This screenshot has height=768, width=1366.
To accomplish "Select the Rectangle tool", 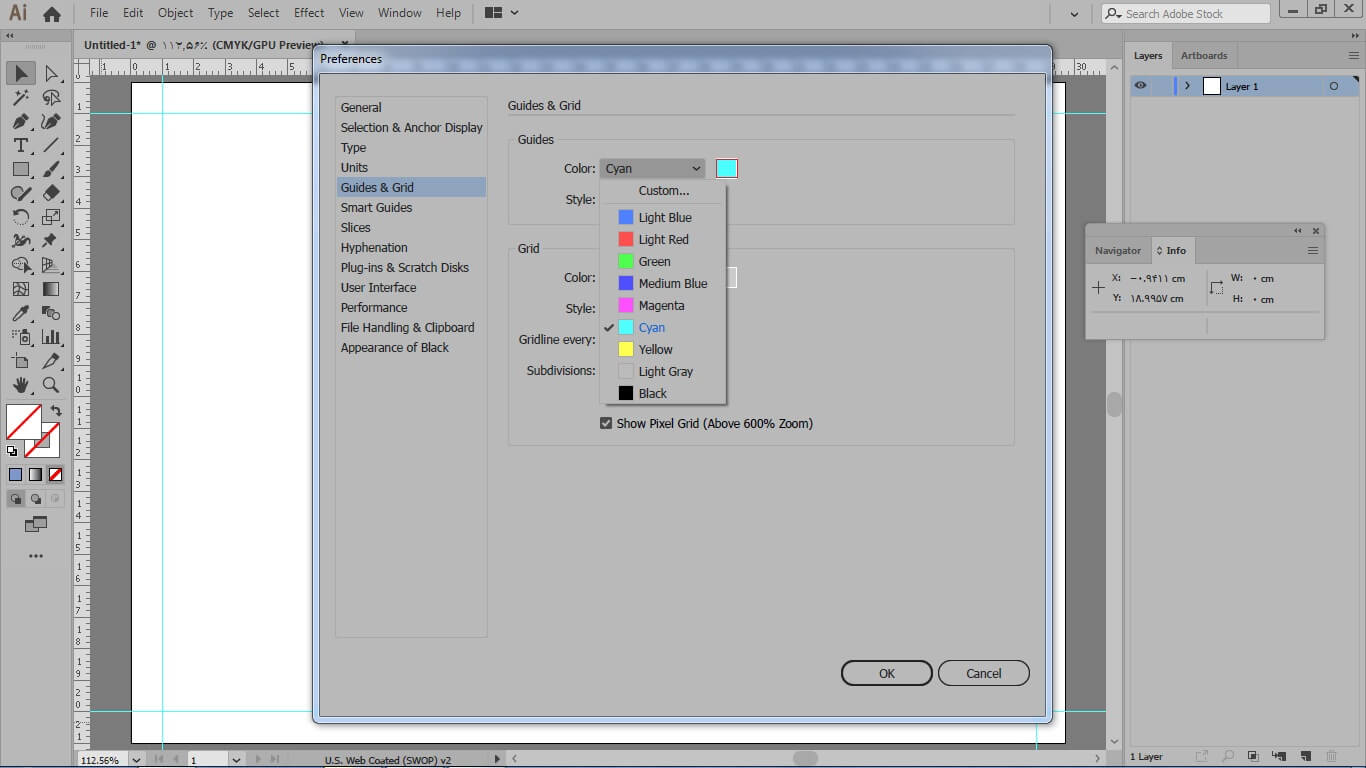I will [20, 170].
